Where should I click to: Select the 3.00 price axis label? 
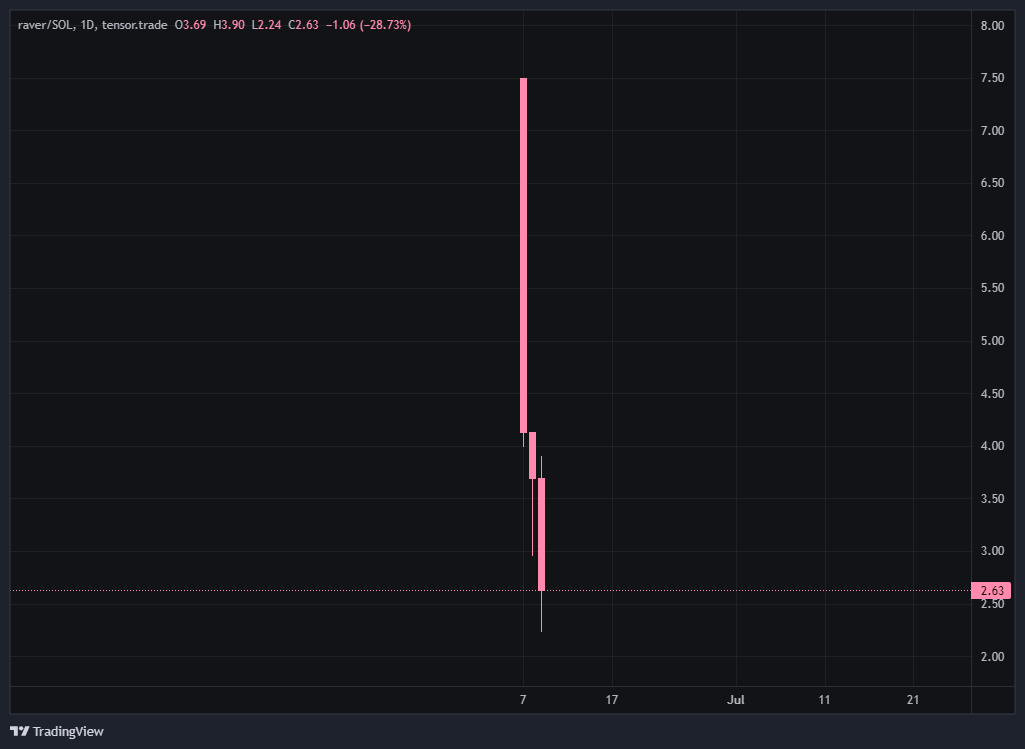(x=992, y=551)
